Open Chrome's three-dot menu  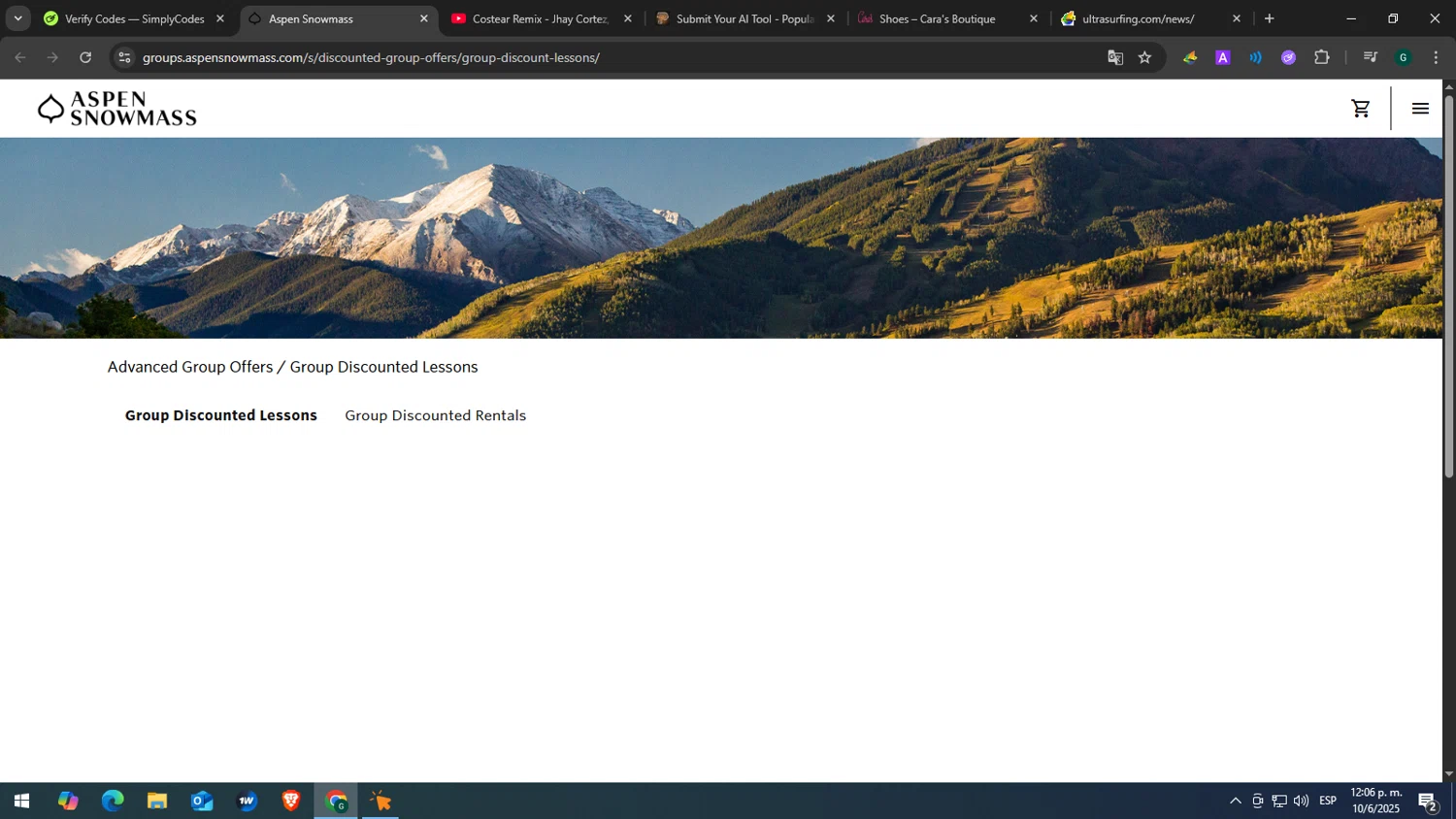1435,57
